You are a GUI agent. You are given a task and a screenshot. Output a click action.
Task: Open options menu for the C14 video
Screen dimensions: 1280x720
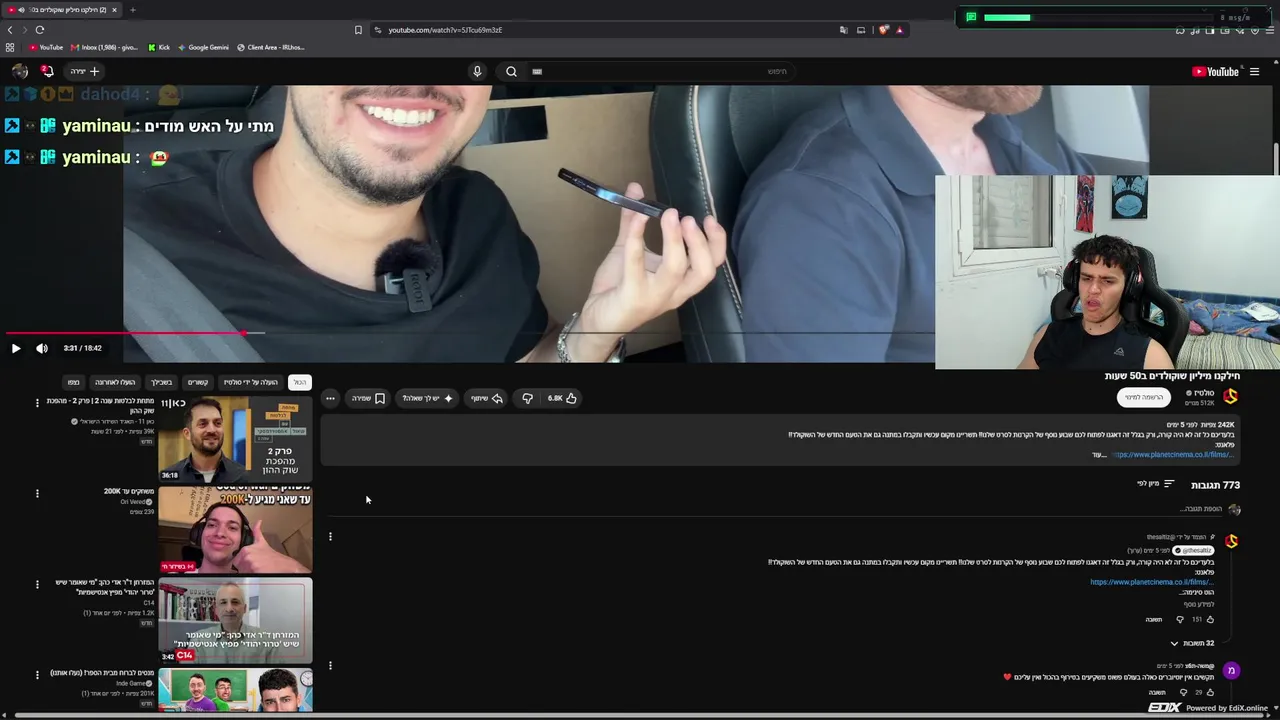point(37,583)
